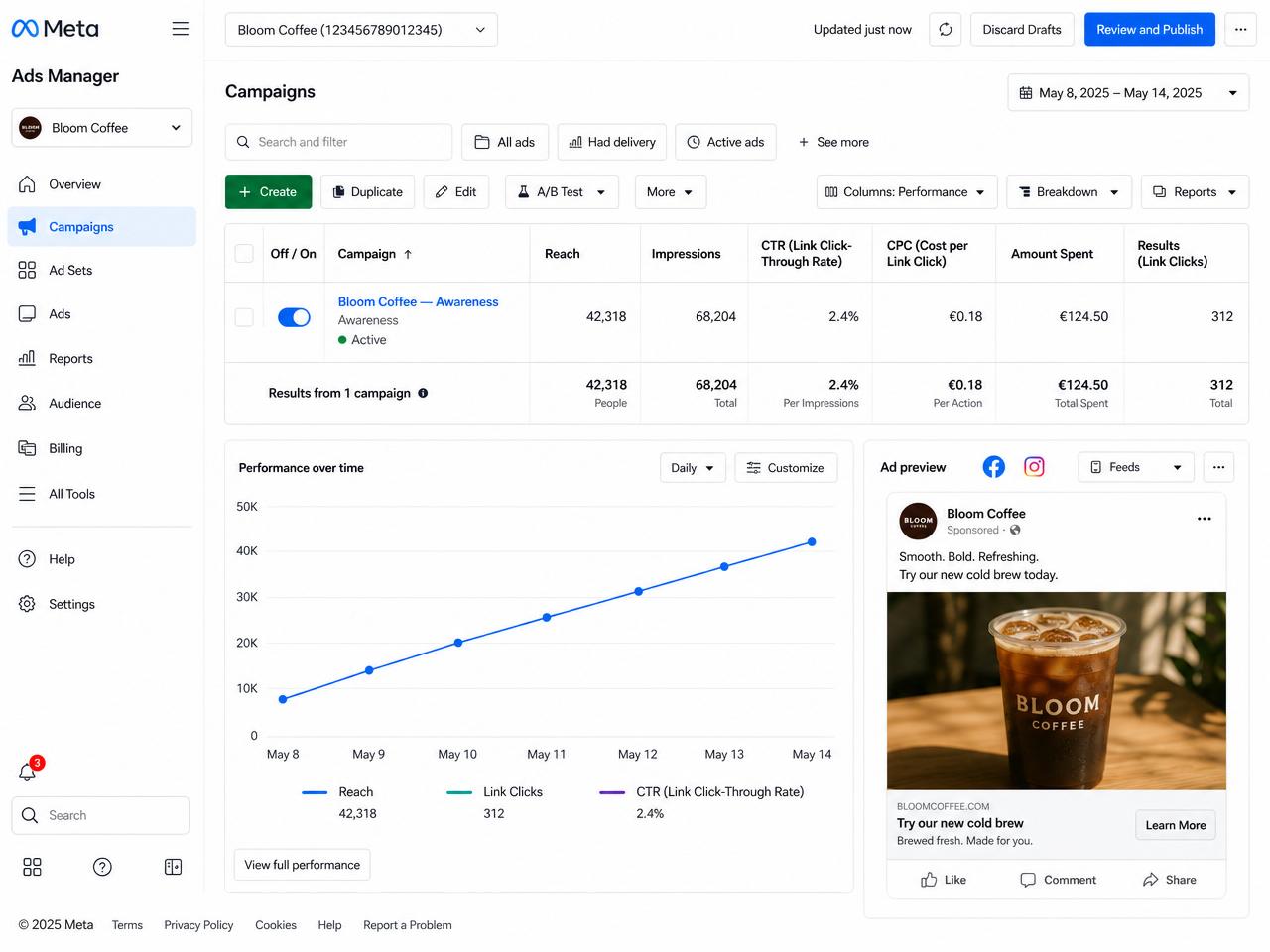Open Billing in sidebar
1270x952 pixels.
pyautogui.click(x=101, y=448)
